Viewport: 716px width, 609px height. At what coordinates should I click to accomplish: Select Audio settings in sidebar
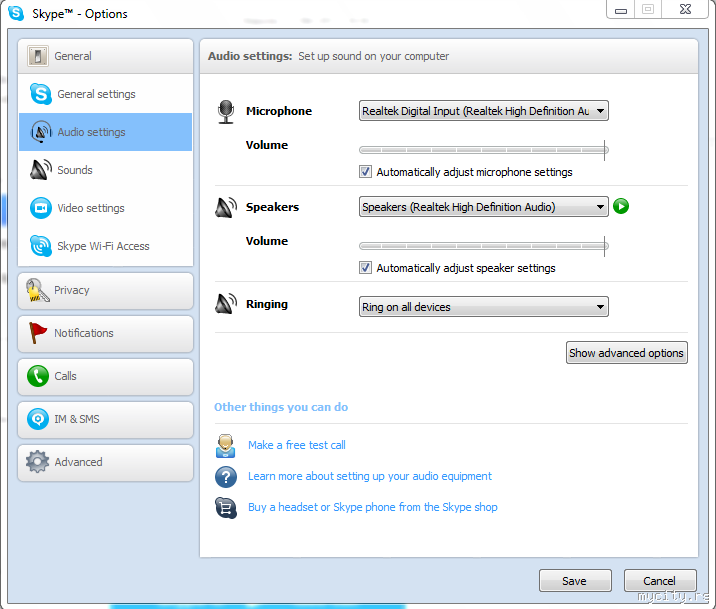(x=105, y=132)
